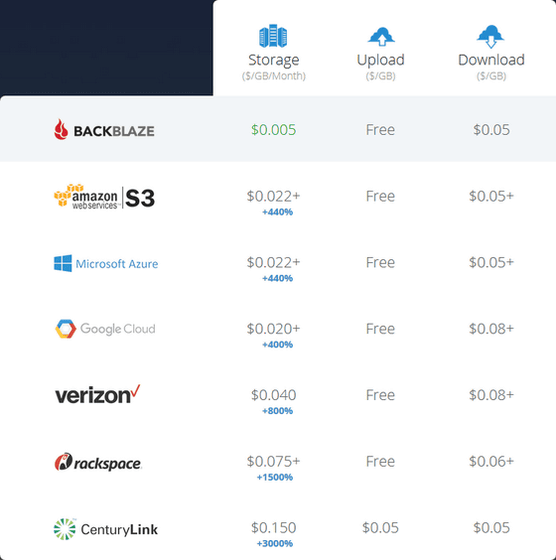The width and height of the screenshot is (556, 560).
Task: Click Rackspace download price $0.06+
Action: click(491, 461)
